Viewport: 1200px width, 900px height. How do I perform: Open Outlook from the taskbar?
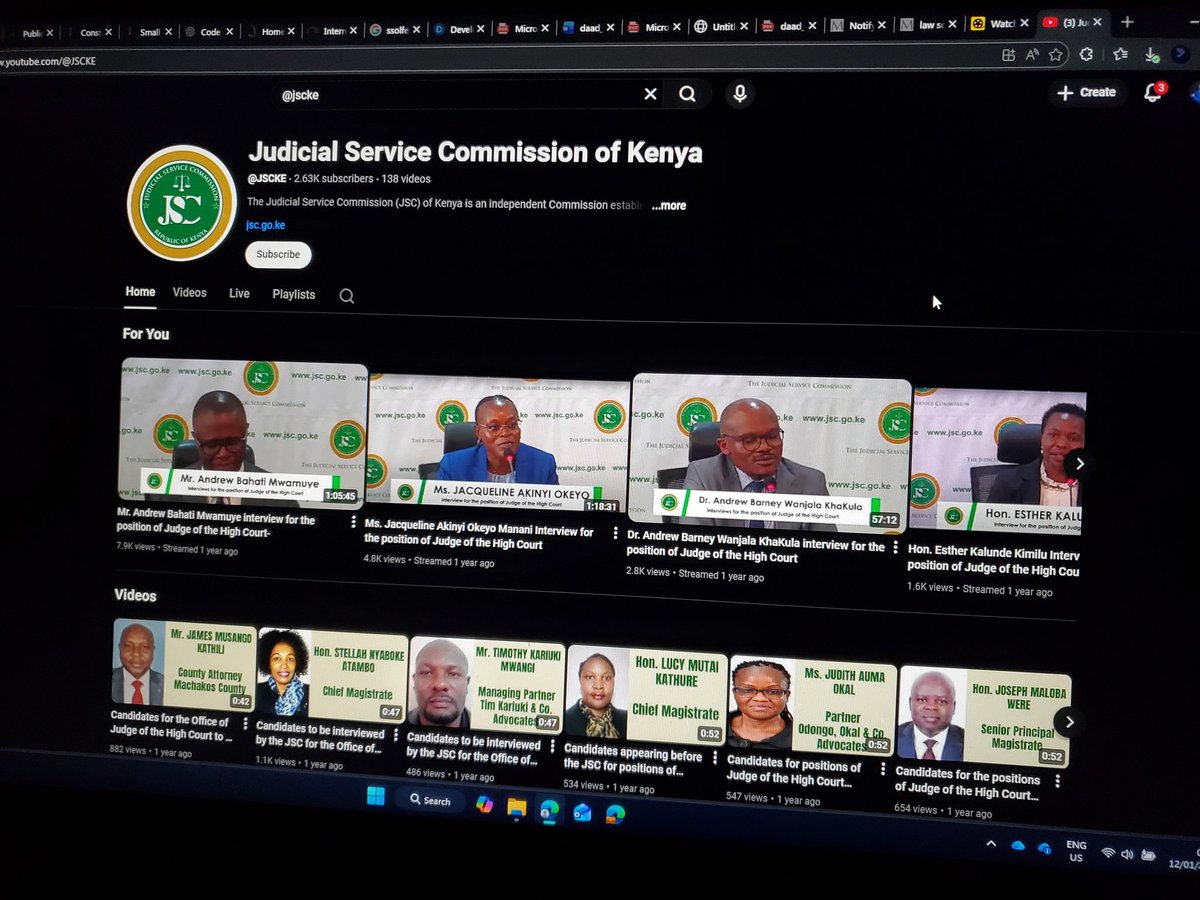(583, 814)
